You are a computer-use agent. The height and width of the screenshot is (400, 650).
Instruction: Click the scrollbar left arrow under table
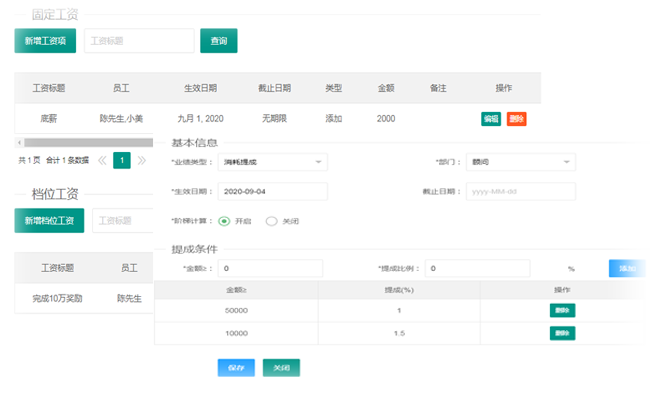(x=18, y=142)
